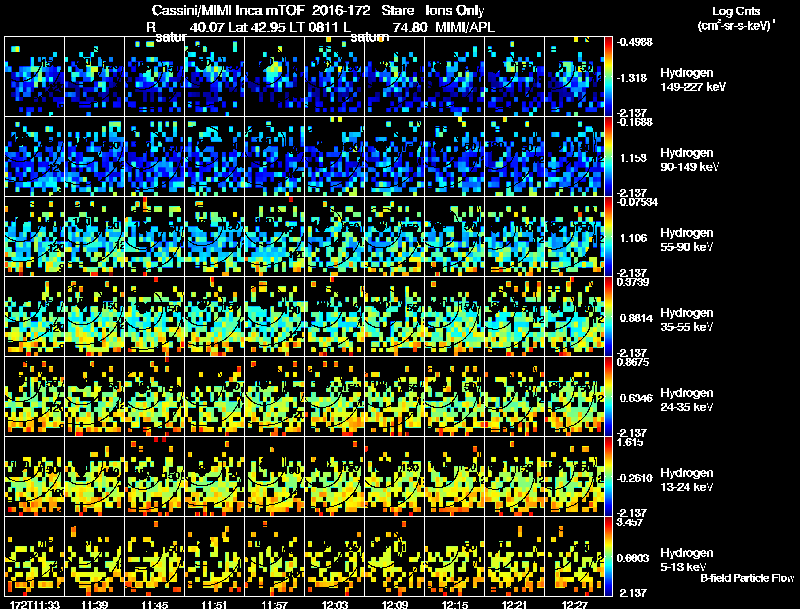Click the Hydrogen 24-35 keV panel at 11:39

click(x=95, y=396)
